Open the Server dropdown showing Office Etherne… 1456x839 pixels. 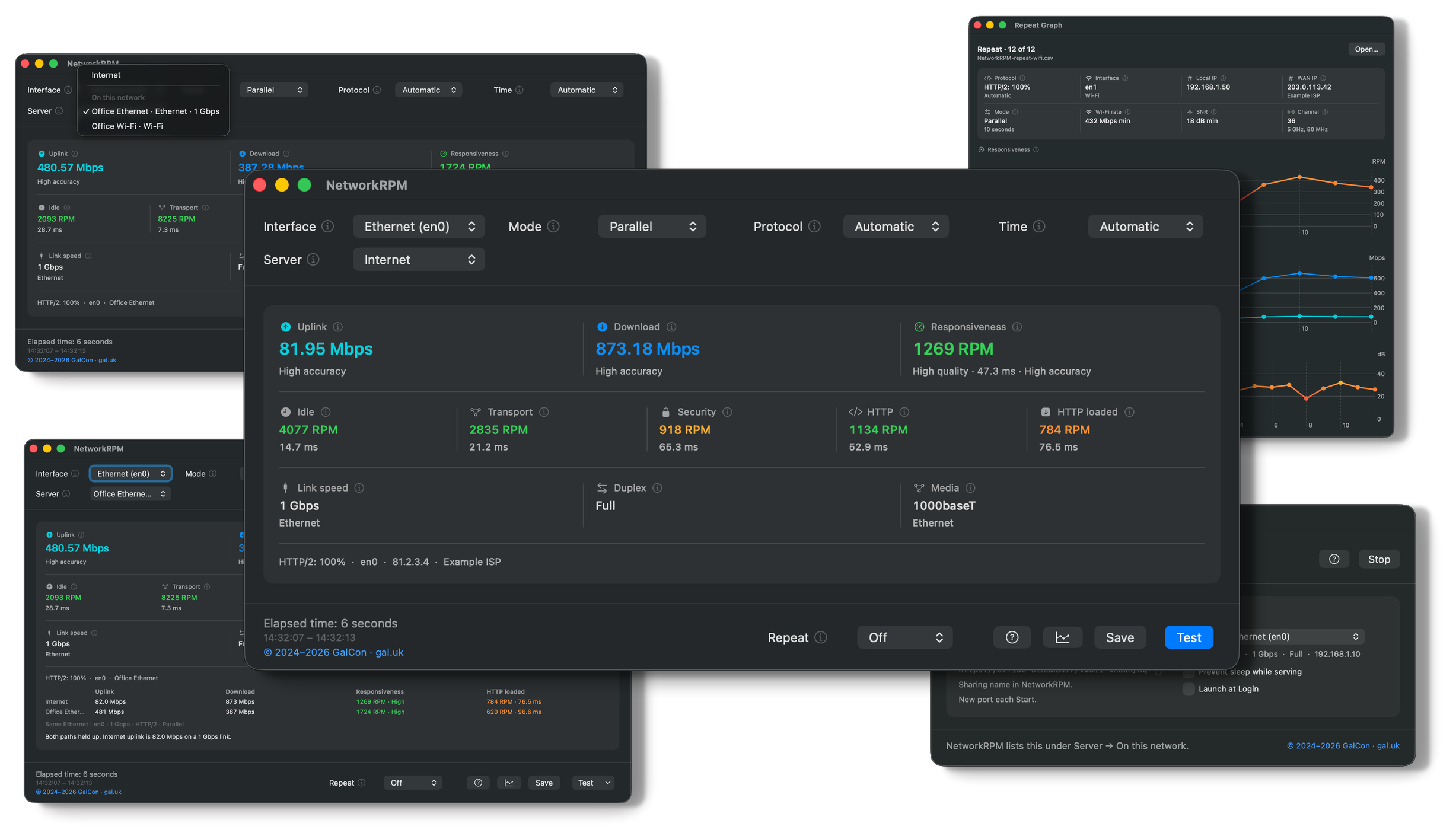pos(130,494)
